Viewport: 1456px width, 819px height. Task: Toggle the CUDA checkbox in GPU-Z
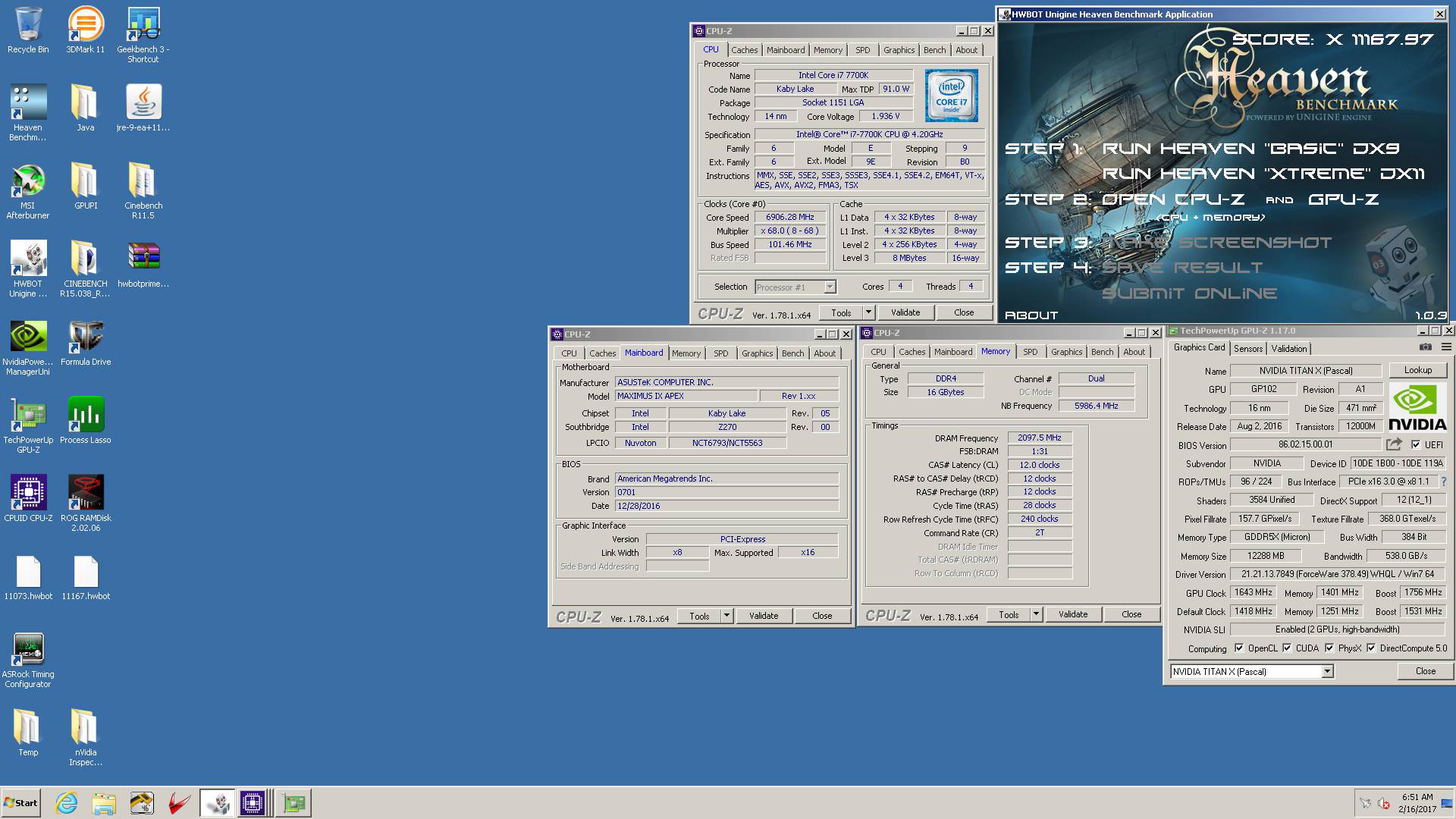1287,648
